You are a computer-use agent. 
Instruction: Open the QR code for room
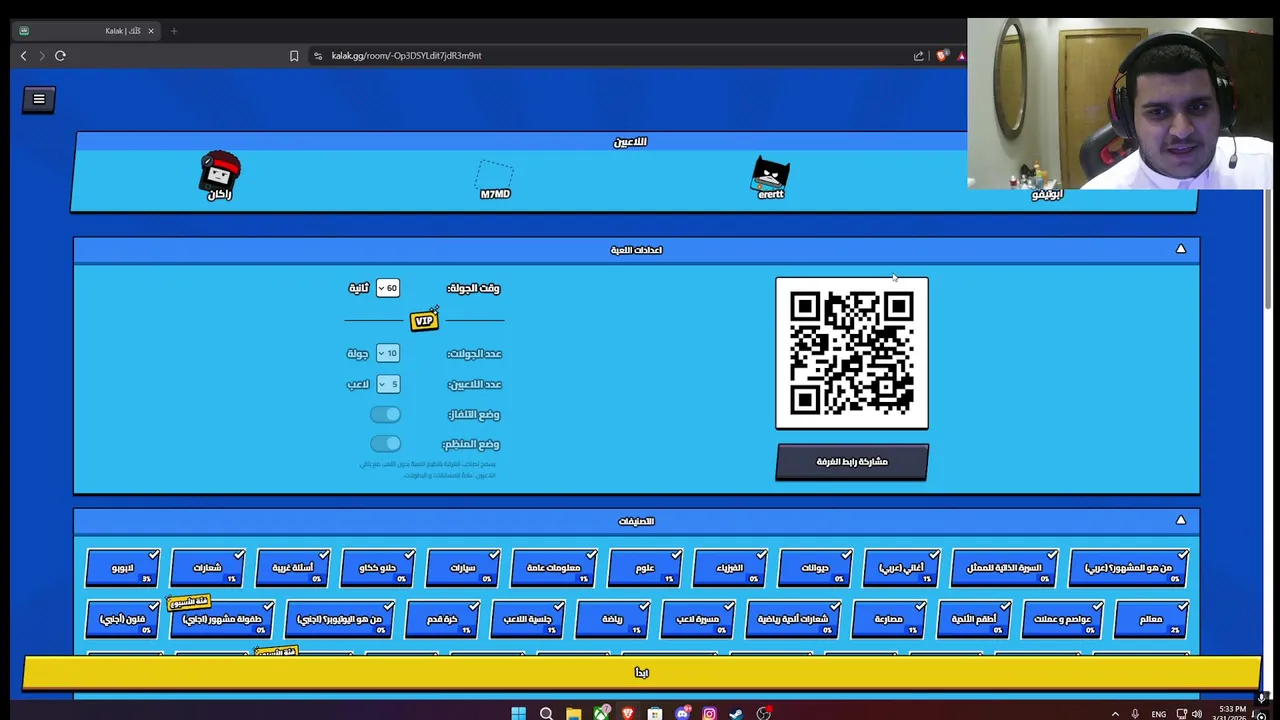click(x=852, y=353)
